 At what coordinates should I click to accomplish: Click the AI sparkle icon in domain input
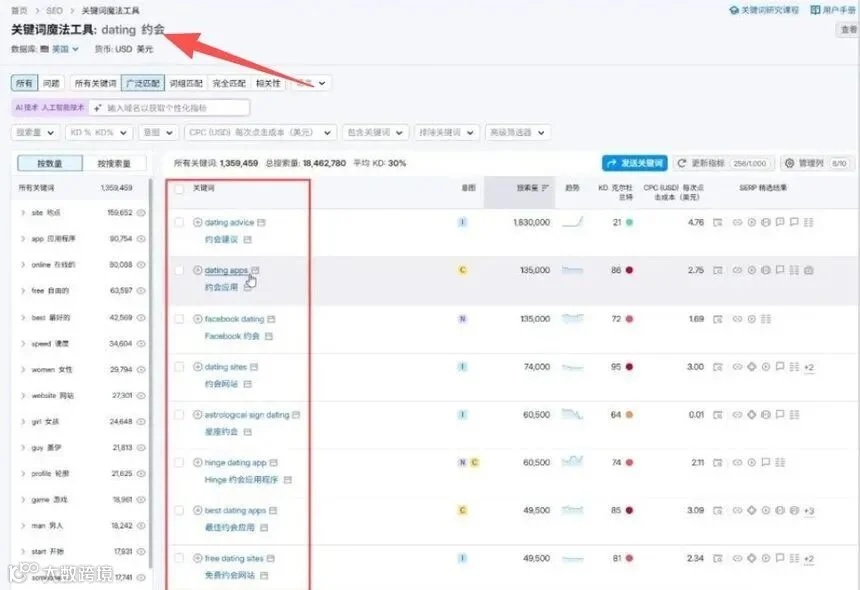click(98, 108)
